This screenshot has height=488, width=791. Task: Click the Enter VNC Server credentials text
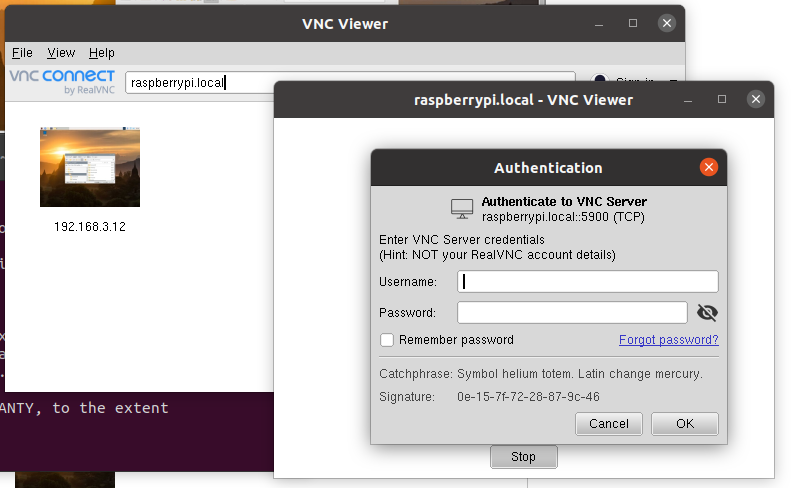(462, 240)
